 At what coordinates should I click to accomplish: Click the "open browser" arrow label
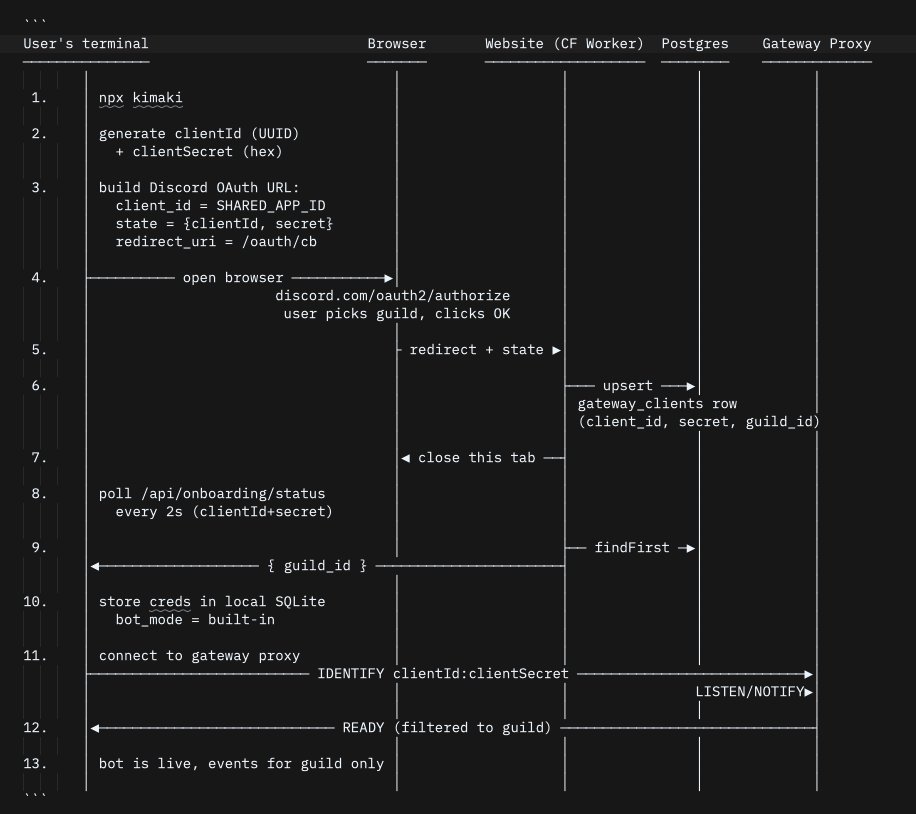233,278
